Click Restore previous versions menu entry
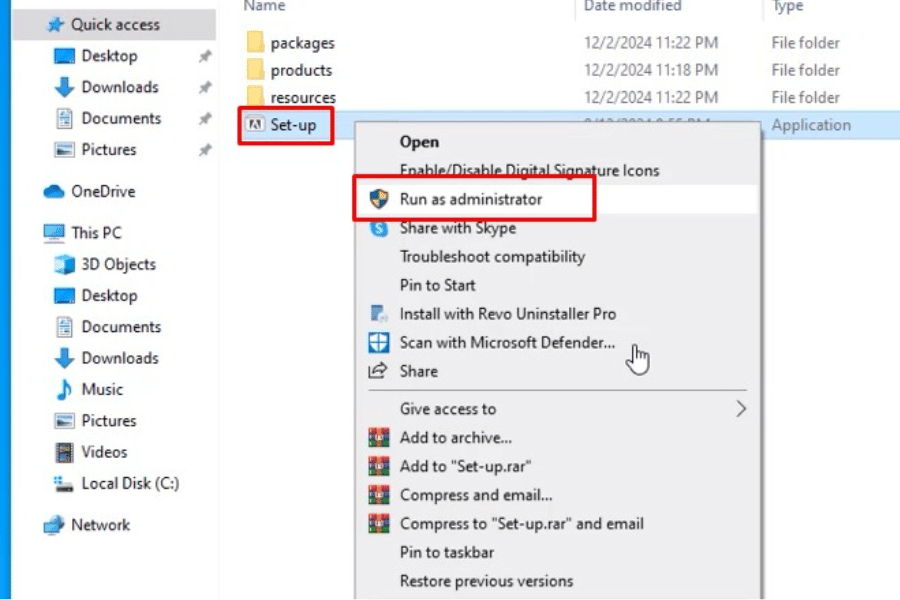Image resolution: width=900 pixels, height=600 pixels. click(x=486, y=581)
